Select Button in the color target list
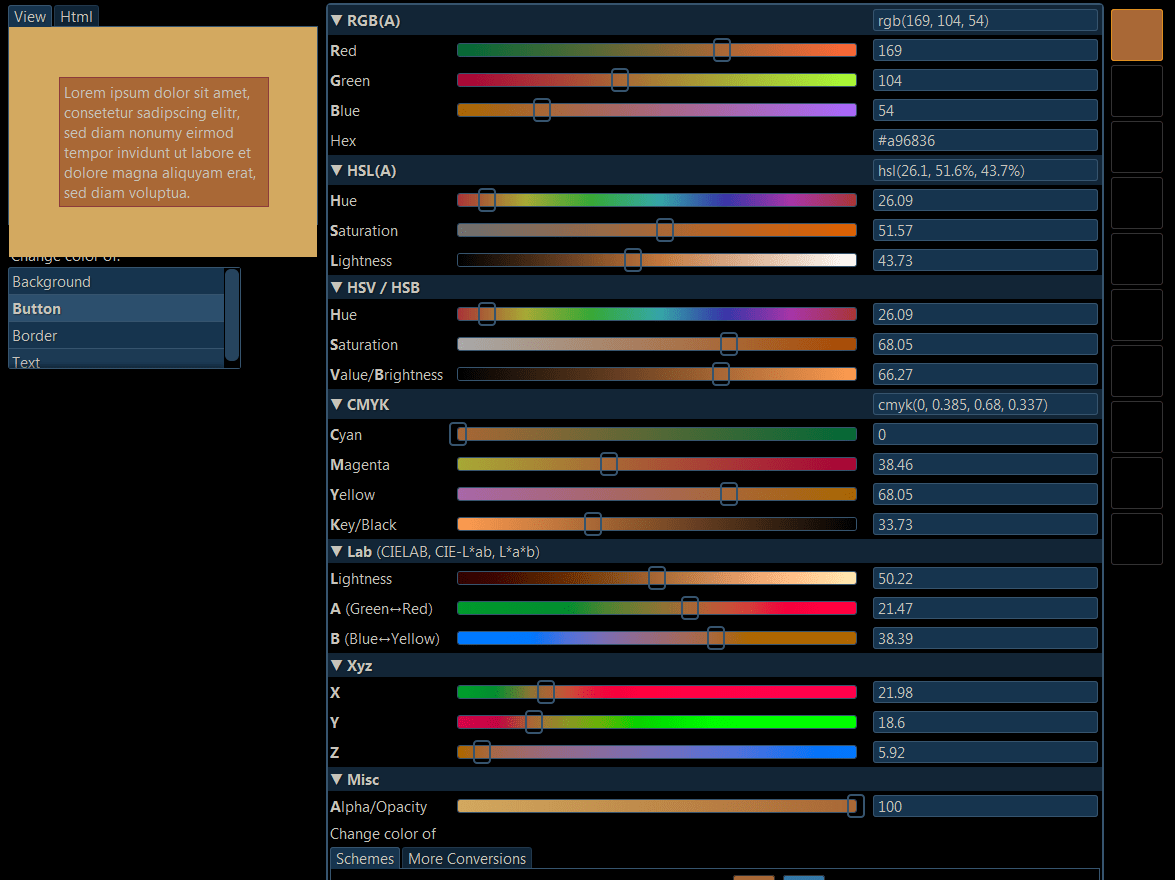The height and width of the screenshot is (880, 1175). (x=117, y=309)
